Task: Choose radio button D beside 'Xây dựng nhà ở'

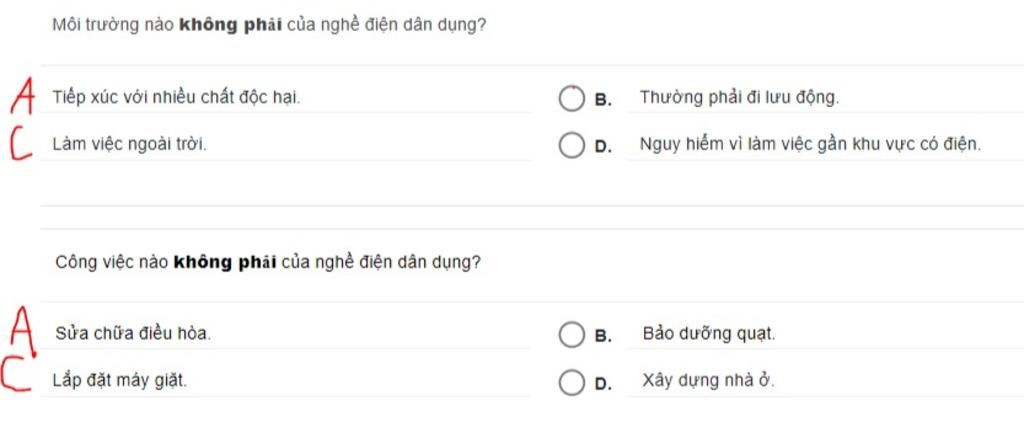Action: pyautogui.click(x=571, y=382)
